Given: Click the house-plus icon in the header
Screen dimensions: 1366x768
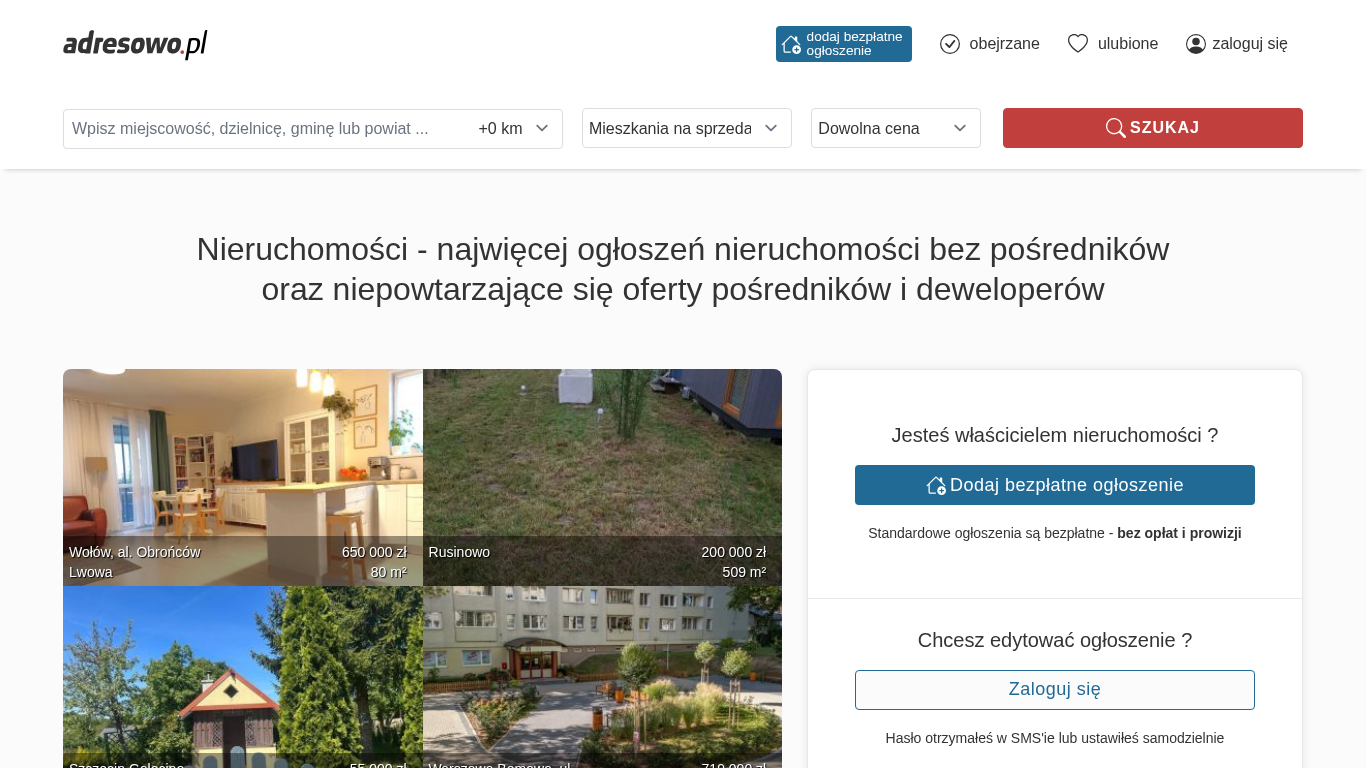Looking at the screenshot, I should coord(791,44).
